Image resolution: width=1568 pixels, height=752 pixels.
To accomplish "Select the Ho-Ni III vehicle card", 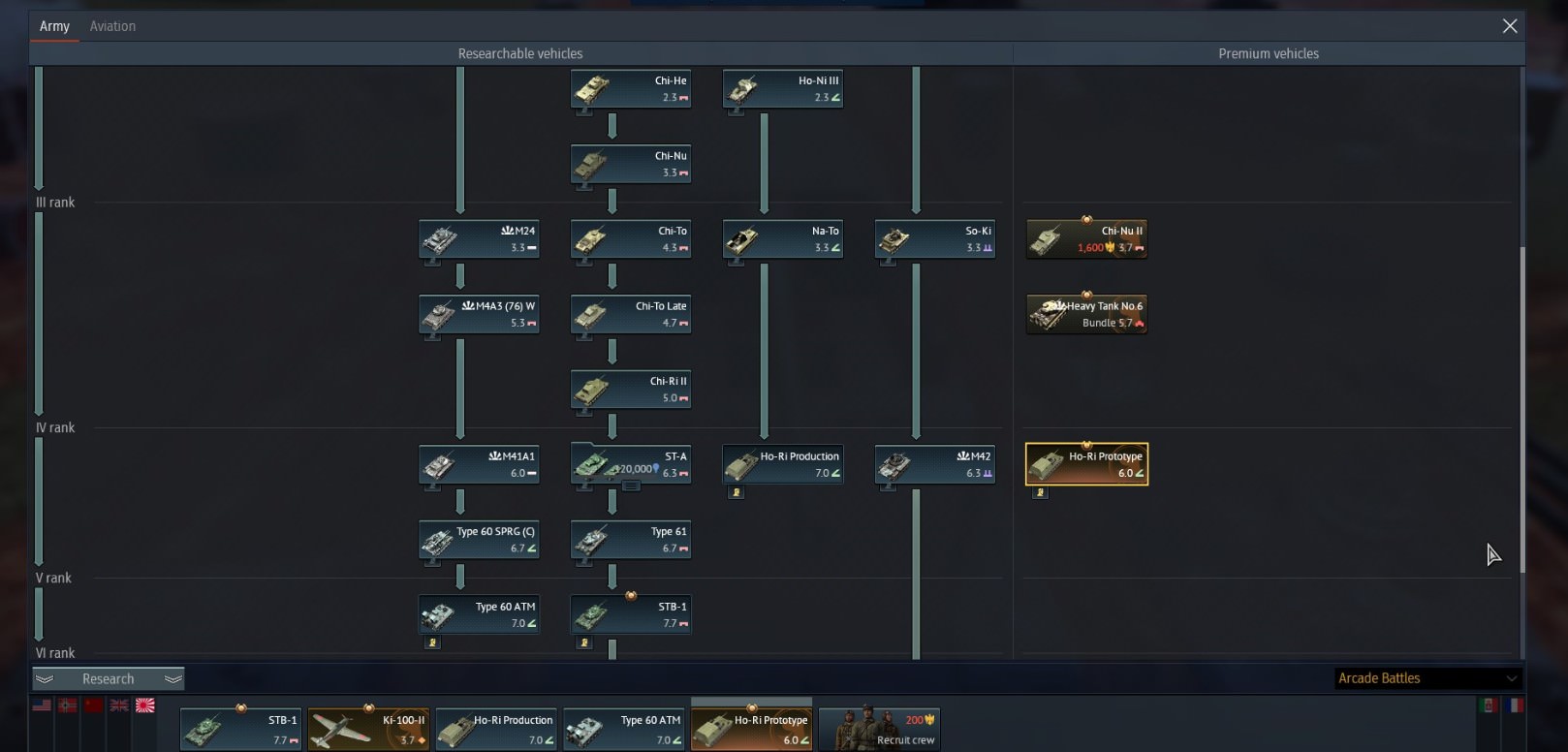I will [783, 89].
